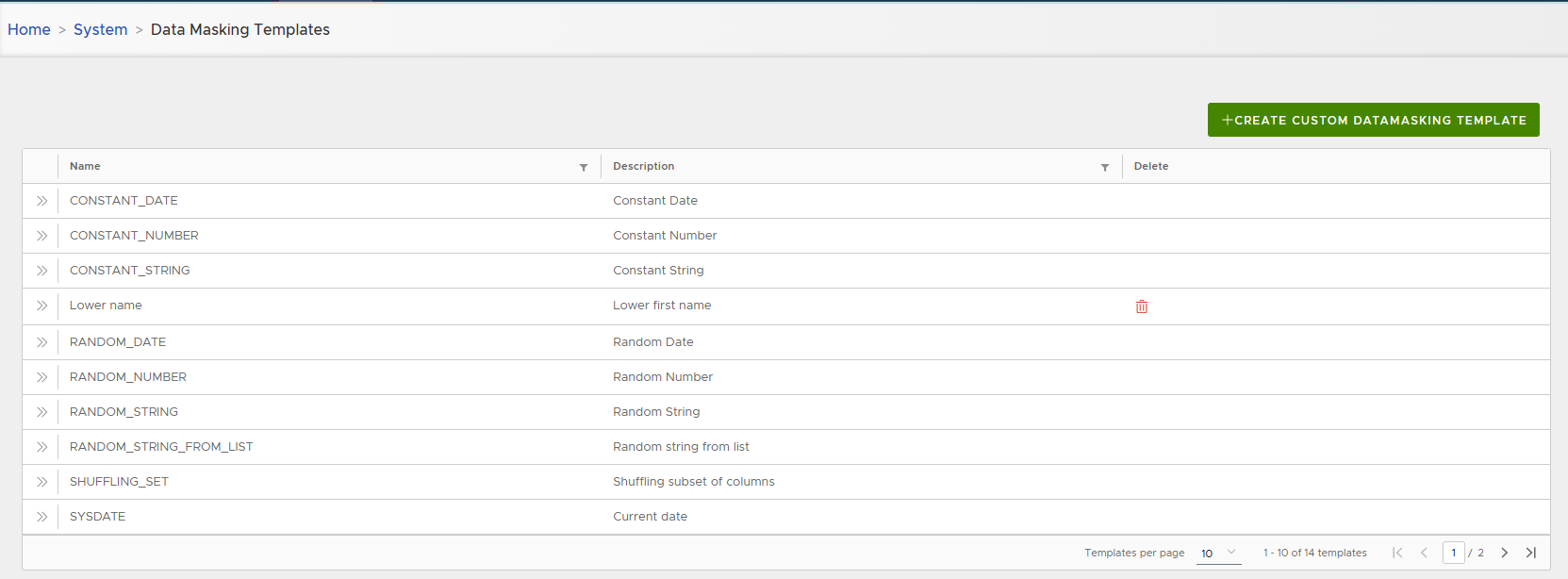Go to the next page of templates
Image resolution: width=1568 pixels, height=579 pixels.
coord(1505,553)
